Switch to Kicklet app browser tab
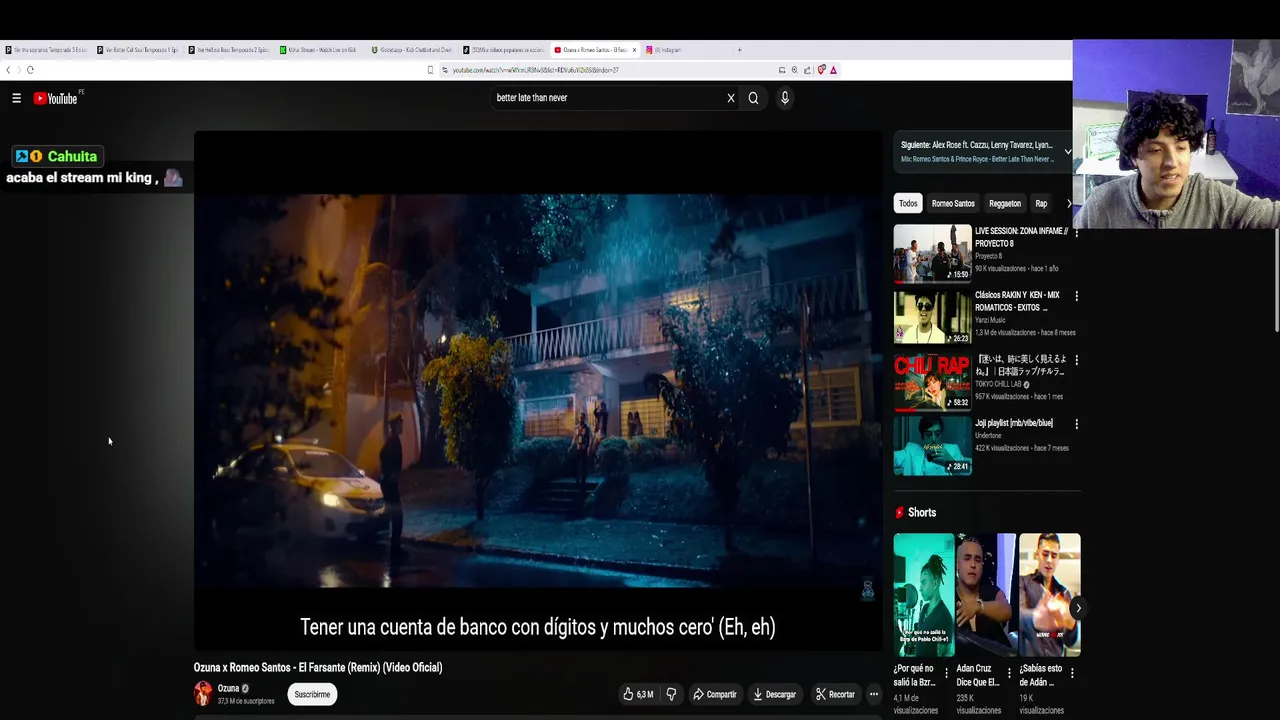Screen dimensions: 1280x720 point(413,50)
